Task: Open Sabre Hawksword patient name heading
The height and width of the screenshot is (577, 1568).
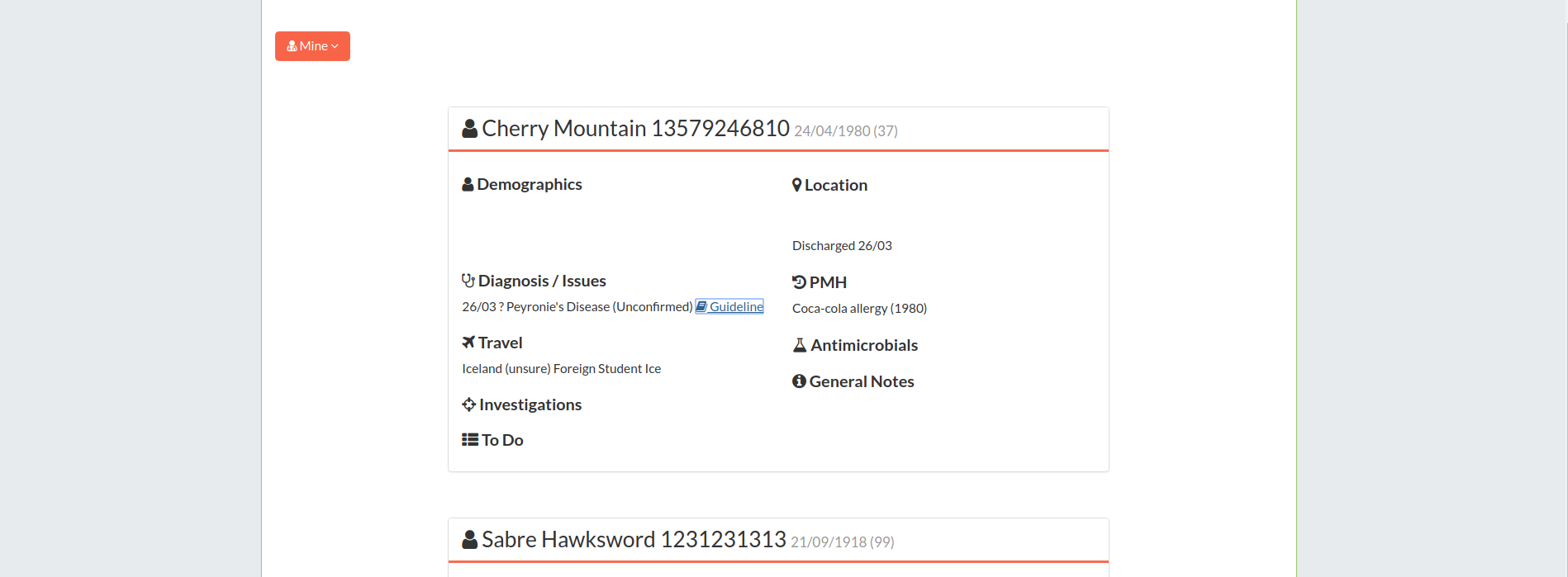Action: (x=634, y=540)
